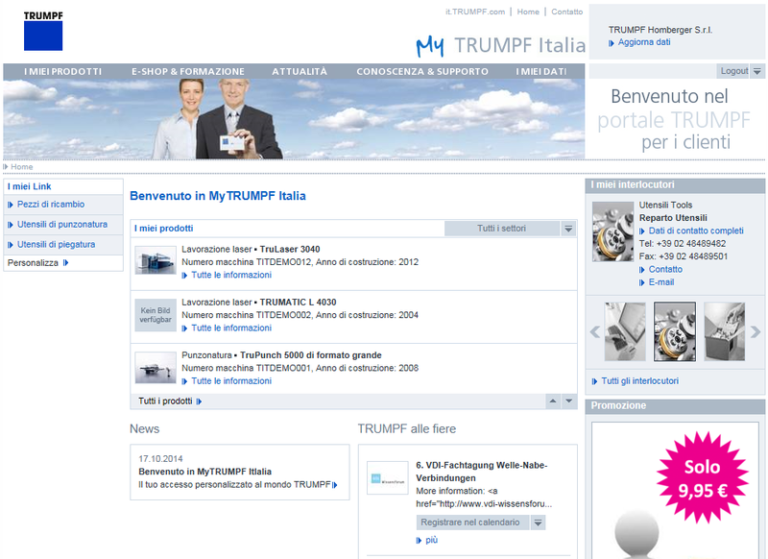Screen dimensions: 768x559
Task: Click the Home link in top bar
Action: tap(528, 12)
